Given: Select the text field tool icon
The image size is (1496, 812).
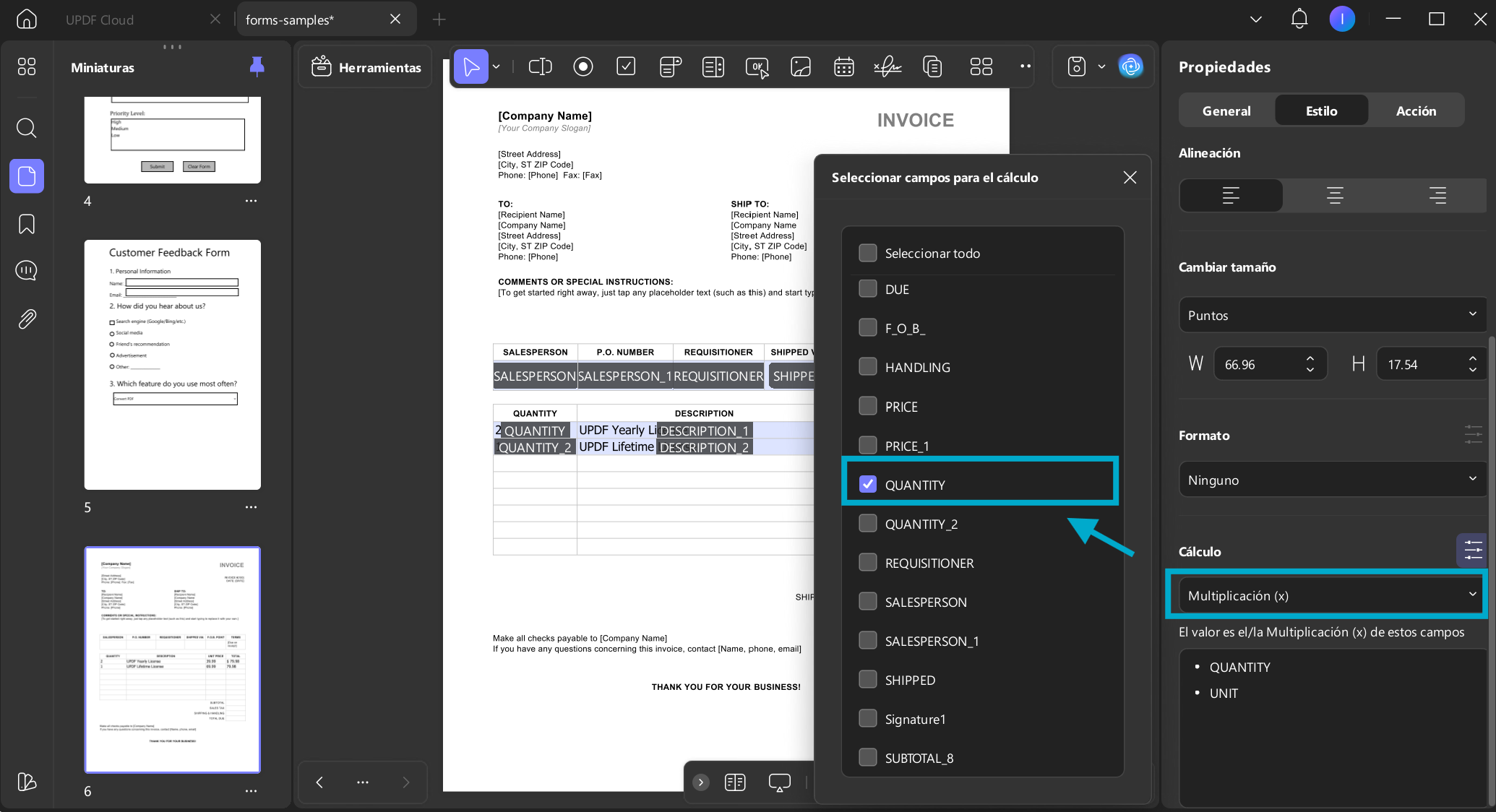Looking at the screenshot, I should point(541,67).
